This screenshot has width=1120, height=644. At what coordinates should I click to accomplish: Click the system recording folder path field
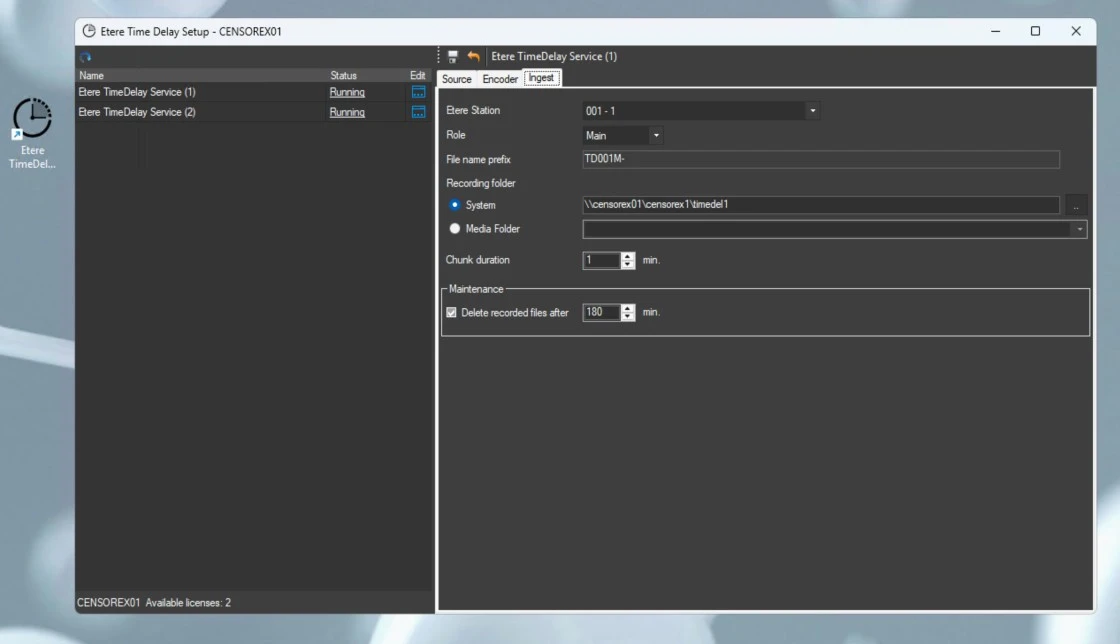coord(821,205)
